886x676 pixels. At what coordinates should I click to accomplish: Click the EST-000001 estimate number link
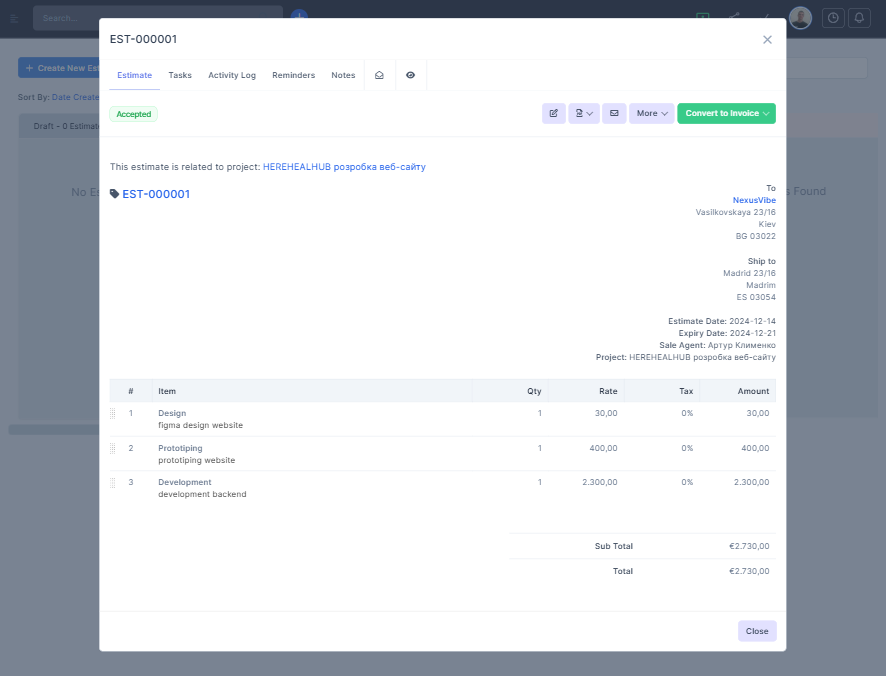[156, 194]
